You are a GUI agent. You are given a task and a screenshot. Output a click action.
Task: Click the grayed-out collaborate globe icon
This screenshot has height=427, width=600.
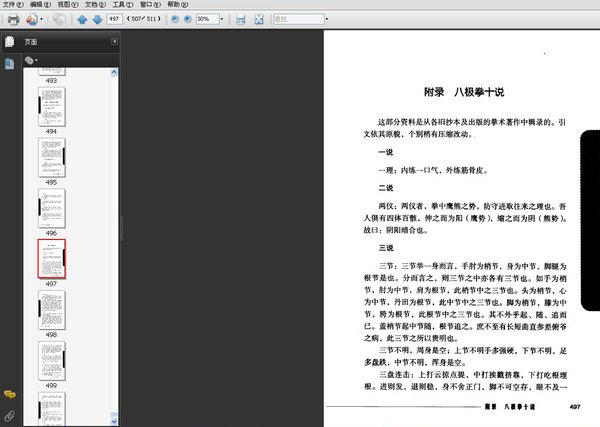tap(59, 19)
